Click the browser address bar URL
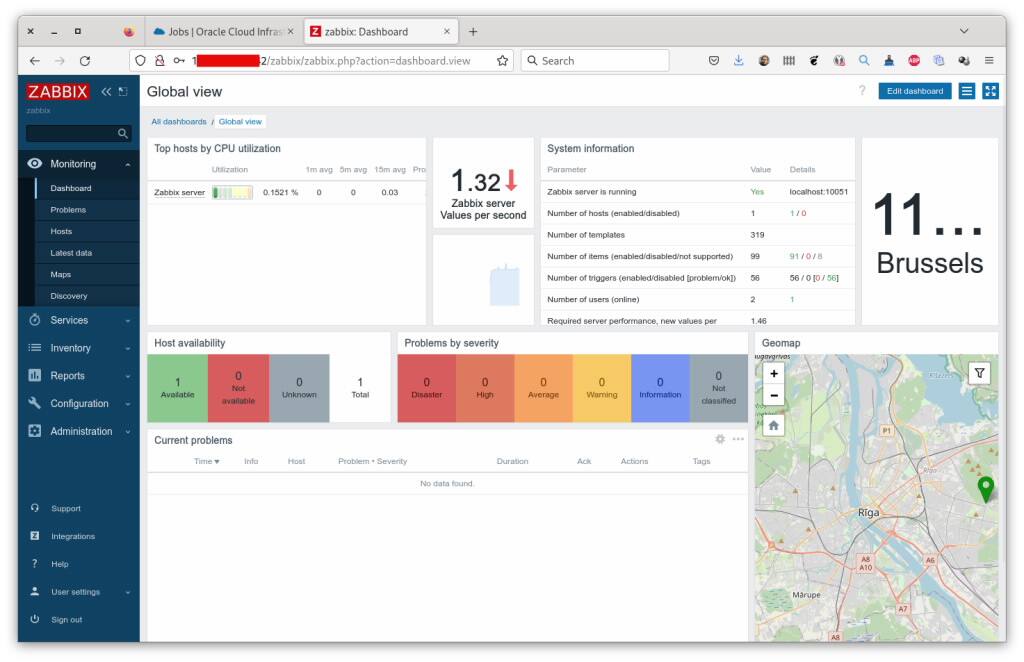 [x=332, y=61]
